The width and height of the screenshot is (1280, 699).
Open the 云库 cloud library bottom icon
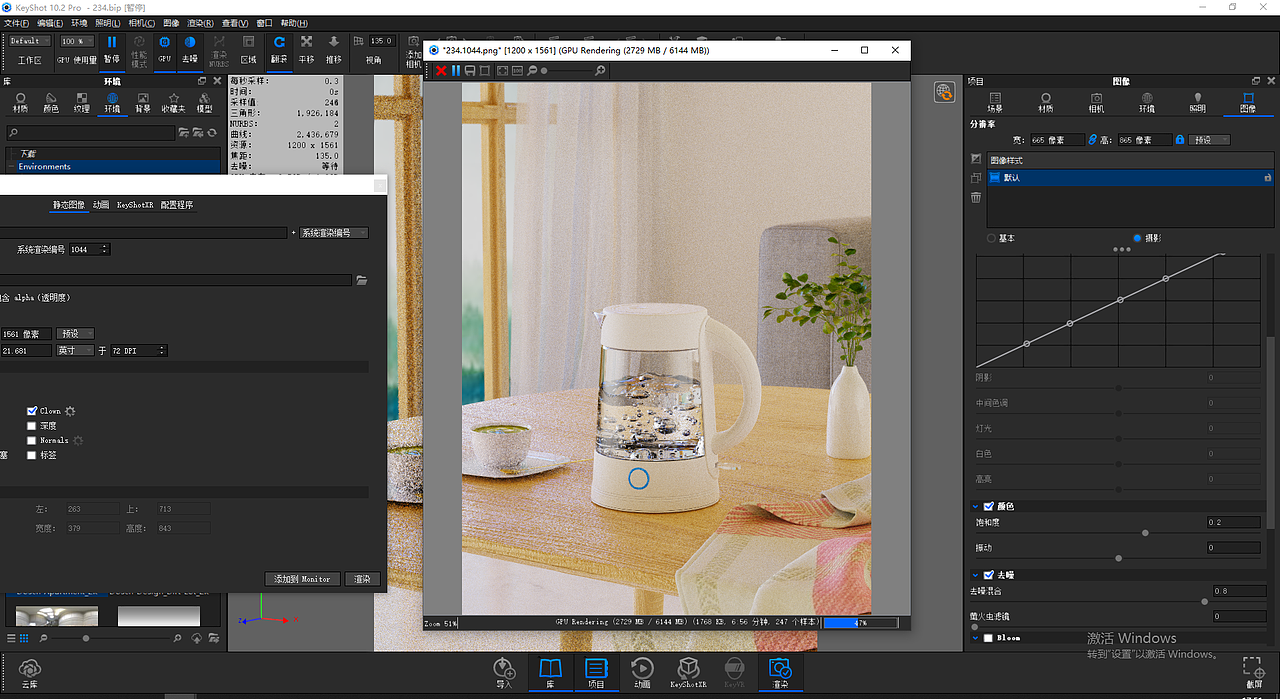[x=30, y=672]
